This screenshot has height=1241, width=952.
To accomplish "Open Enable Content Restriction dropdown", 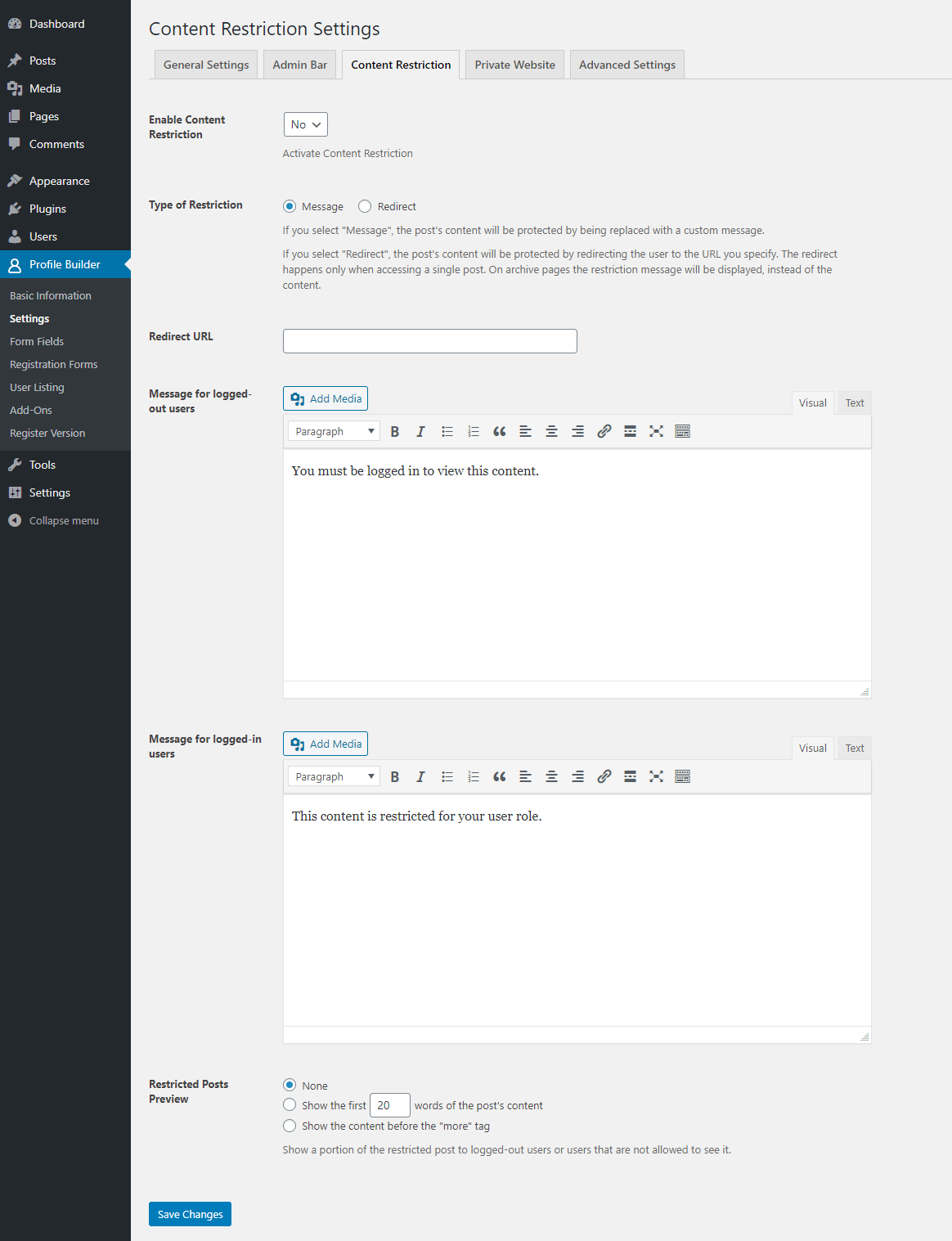I will (306, 124).
